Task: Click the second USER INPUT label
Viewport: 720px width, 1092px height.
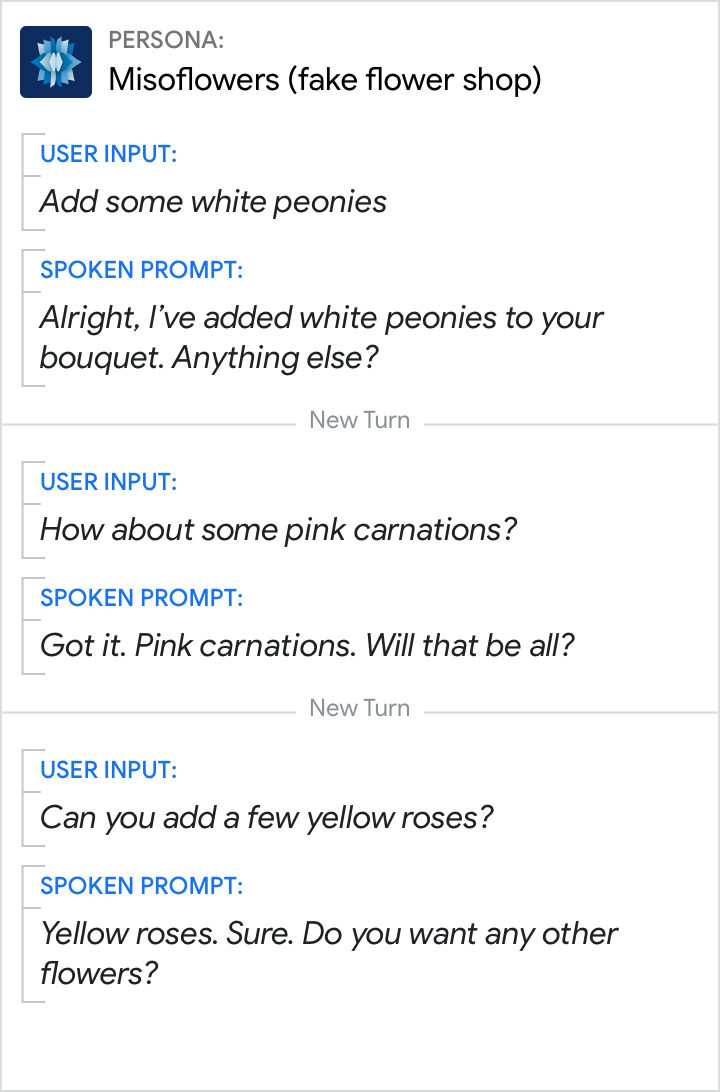Action: [x=108, y=482]
